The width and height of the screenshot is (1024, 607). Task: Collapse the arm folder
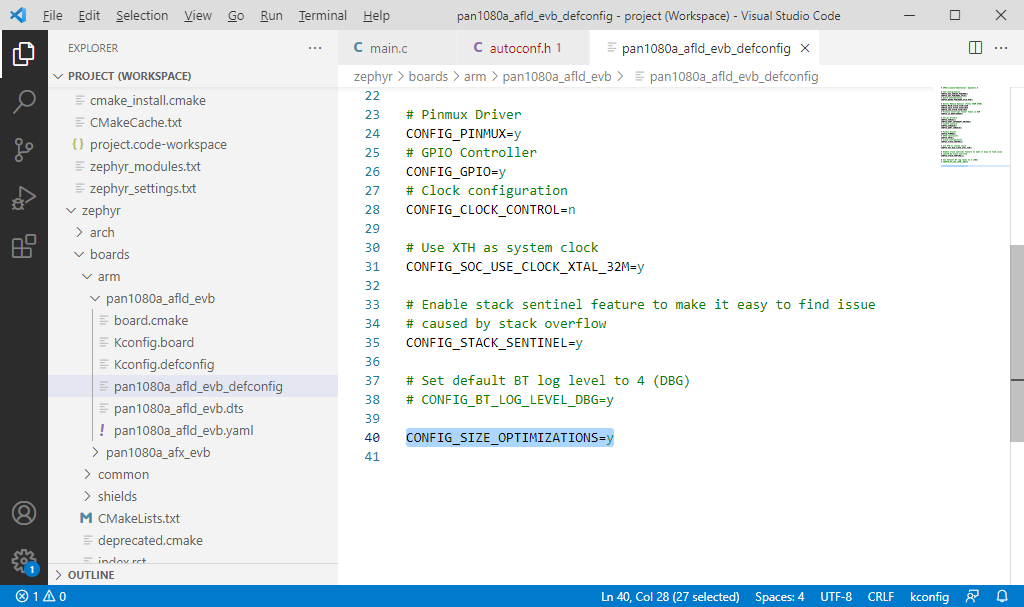(x=193, y=276)
